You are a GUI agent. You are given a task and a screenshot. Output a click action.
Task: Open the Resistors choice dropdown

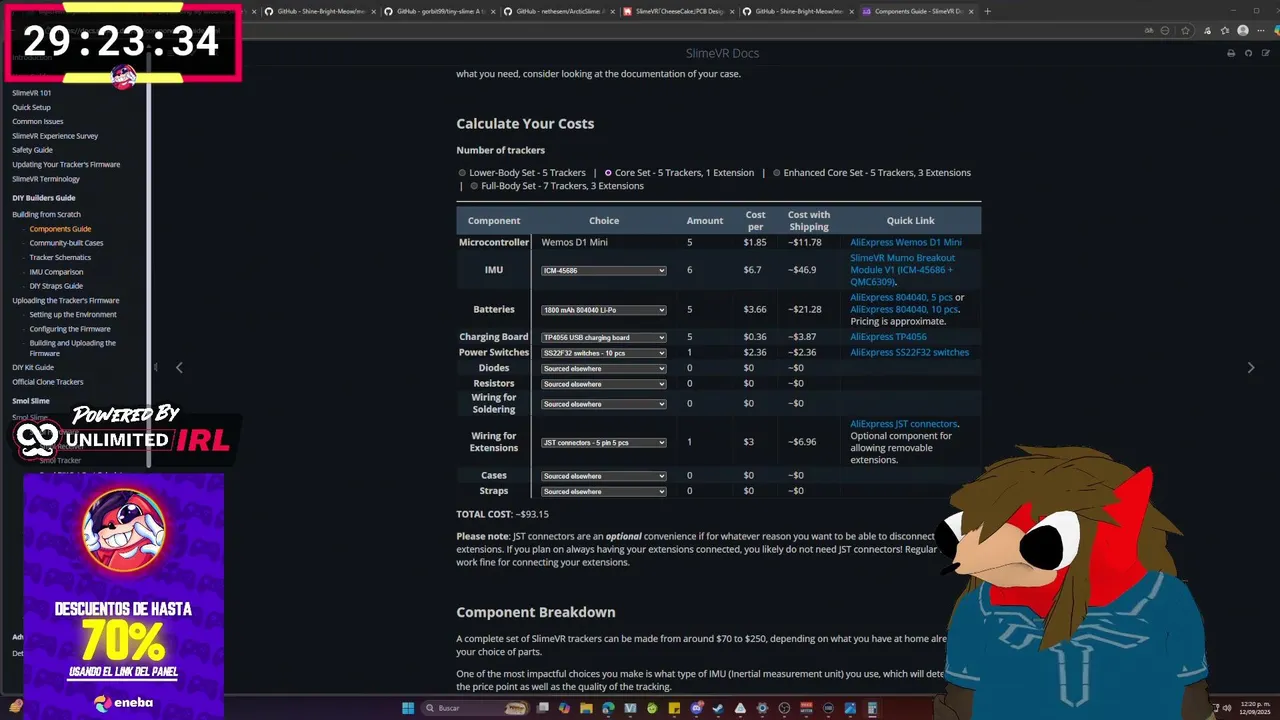pyautogui.click(x=603, y=384)
